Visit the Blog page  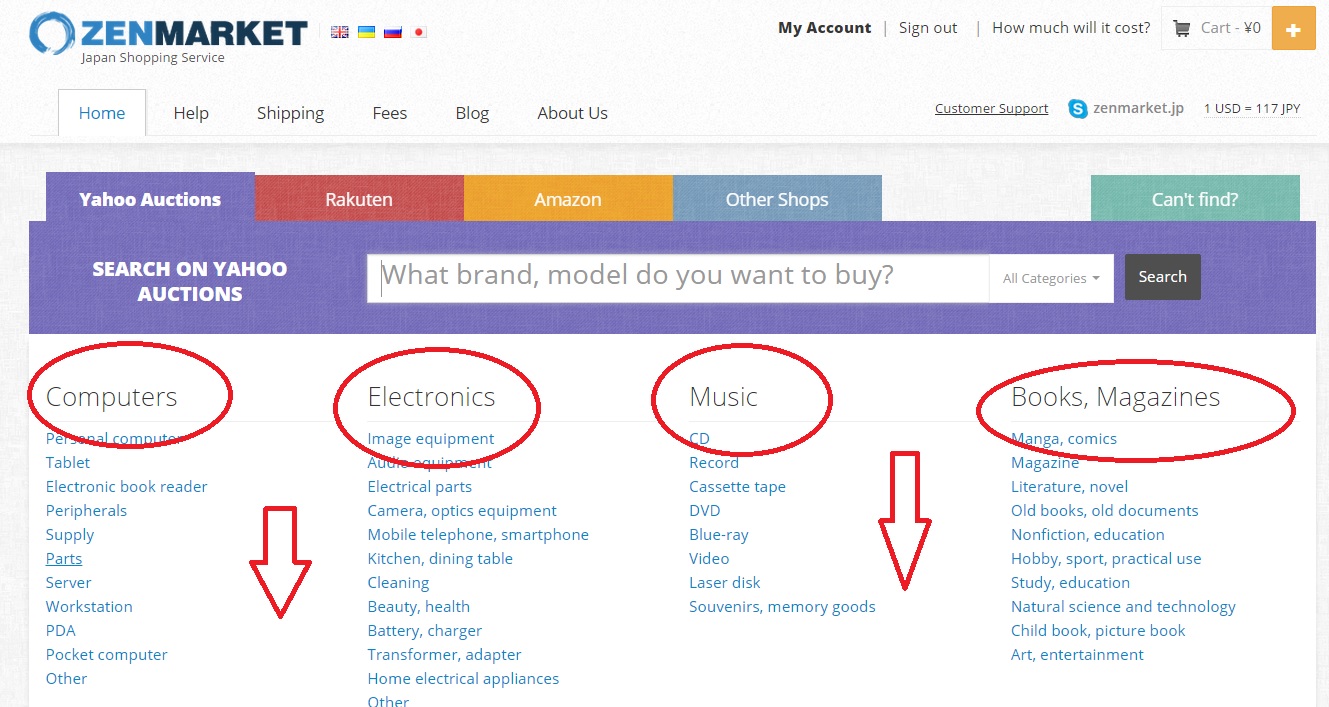click(x=472, y=113)
